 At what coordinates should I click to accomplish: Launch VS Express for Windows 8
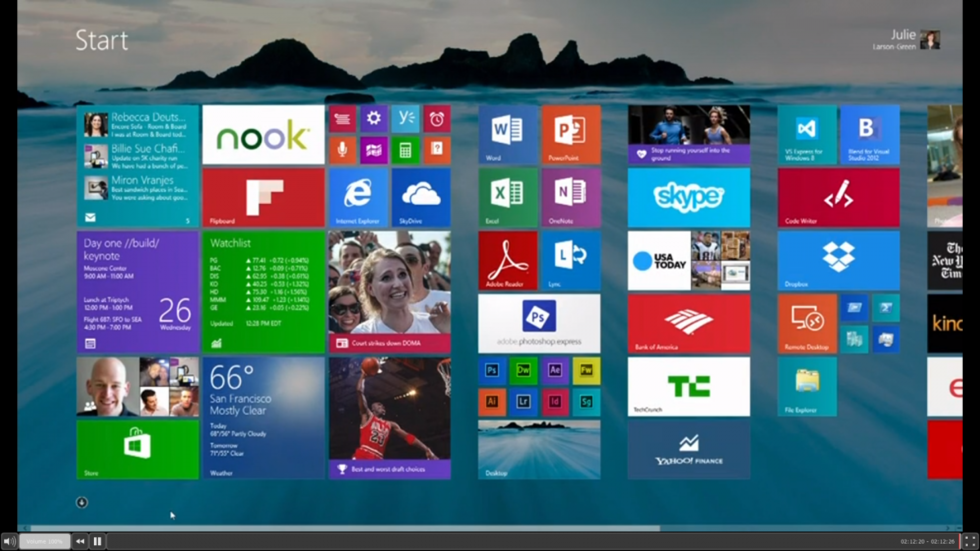coord(807,134)
